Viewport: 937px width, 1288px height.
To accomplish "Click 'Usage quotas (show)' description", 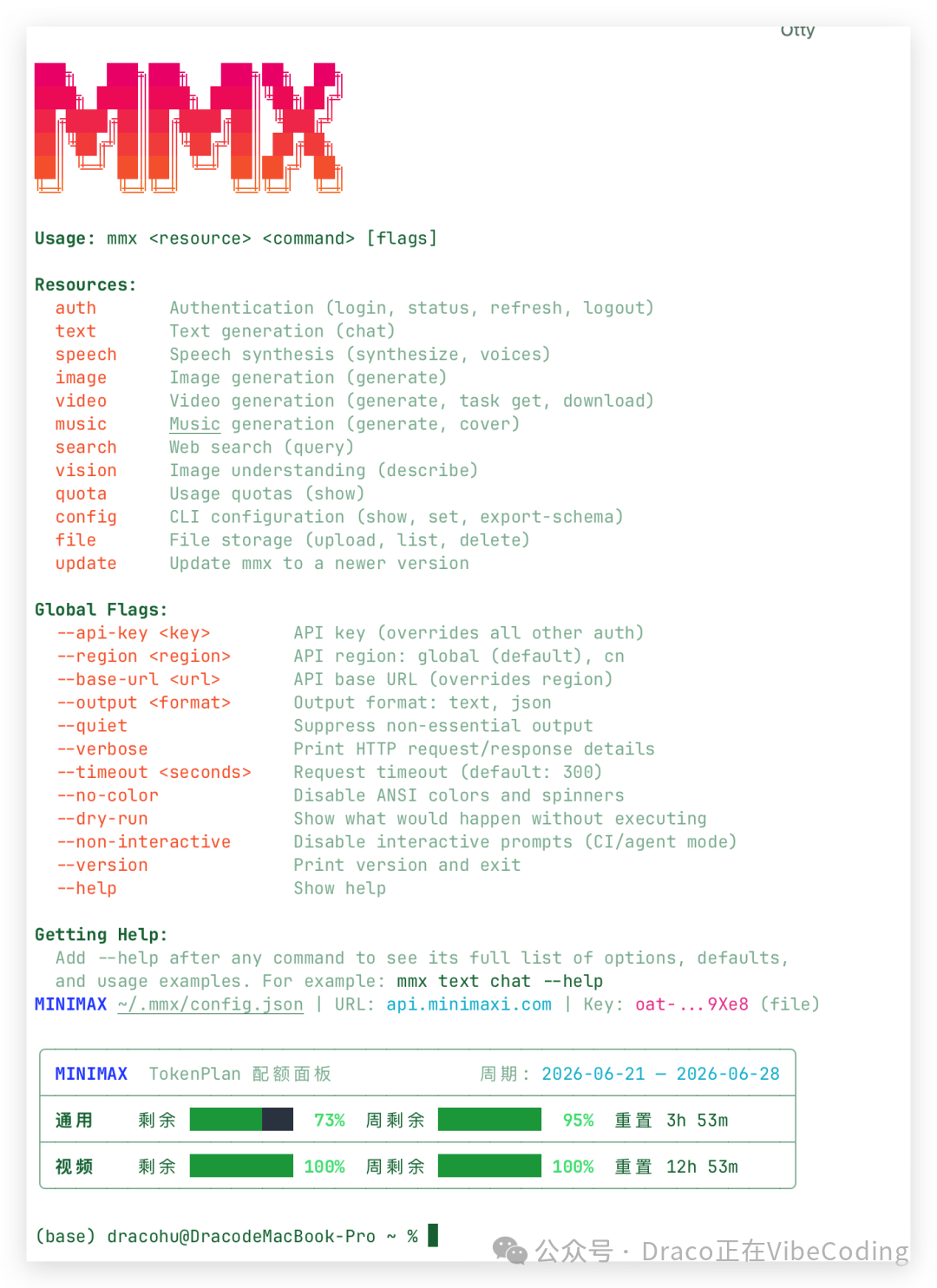I will (x=266, y=494).
